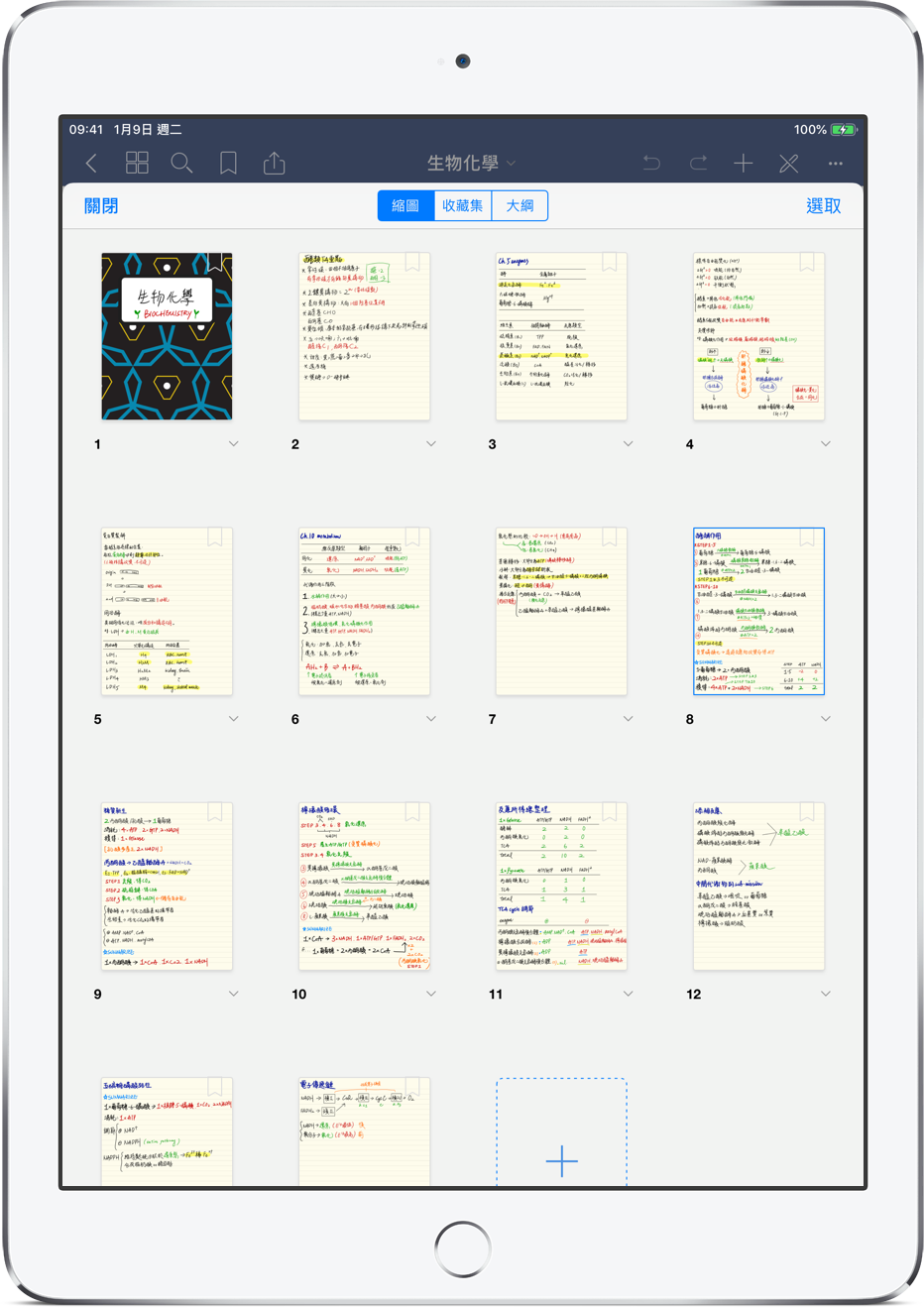Toggle bookmark on page 8 thumbnail
The width and height of the screenshot is (924, 1308).
coord(807,537)
